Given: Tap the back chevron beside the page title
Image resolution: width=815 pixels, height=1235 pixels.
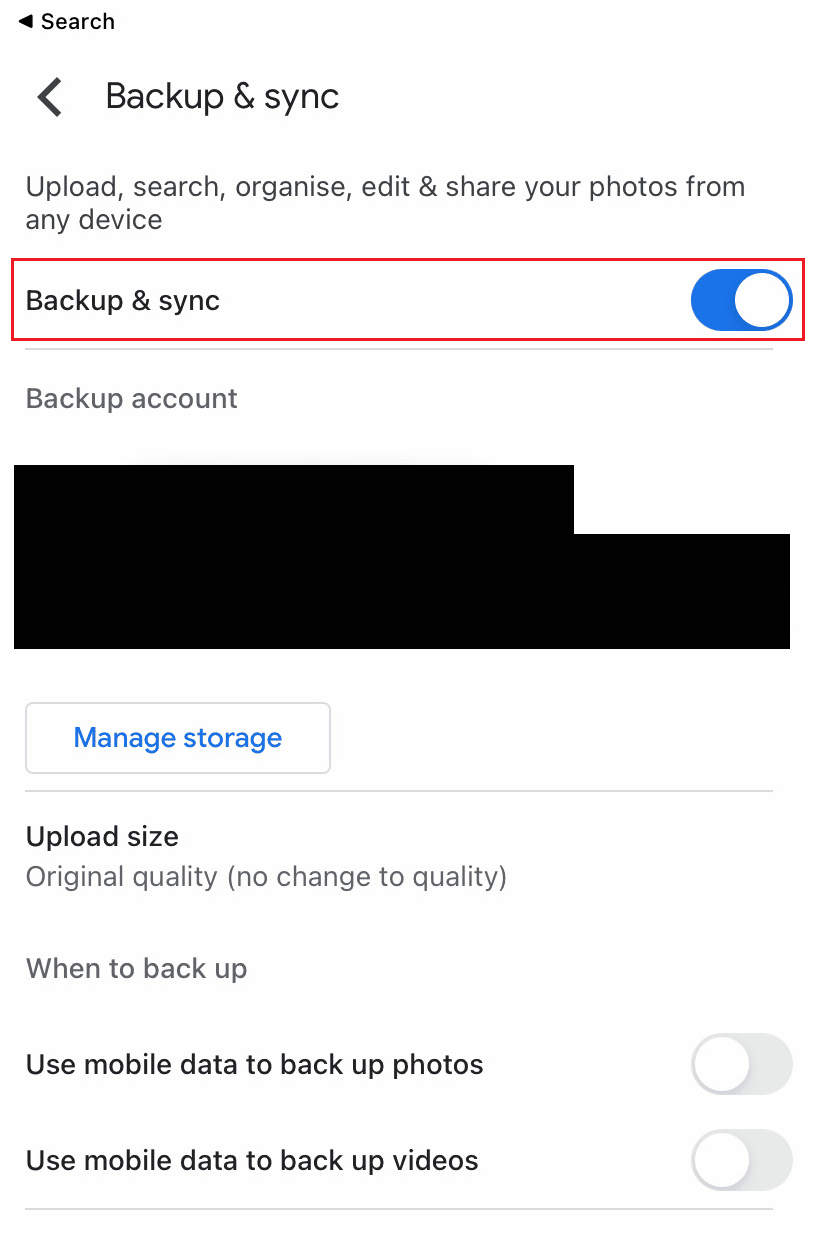Looking at the screenshot, I should pos(49,97).
